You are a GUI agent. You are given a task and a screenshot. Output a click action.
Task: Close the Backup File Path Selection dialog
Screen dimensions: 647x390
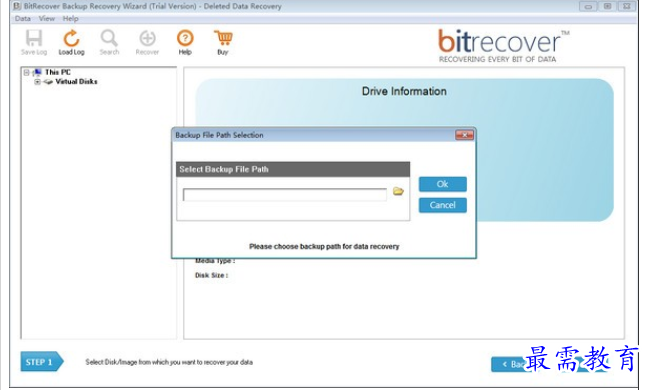(464, 135)
